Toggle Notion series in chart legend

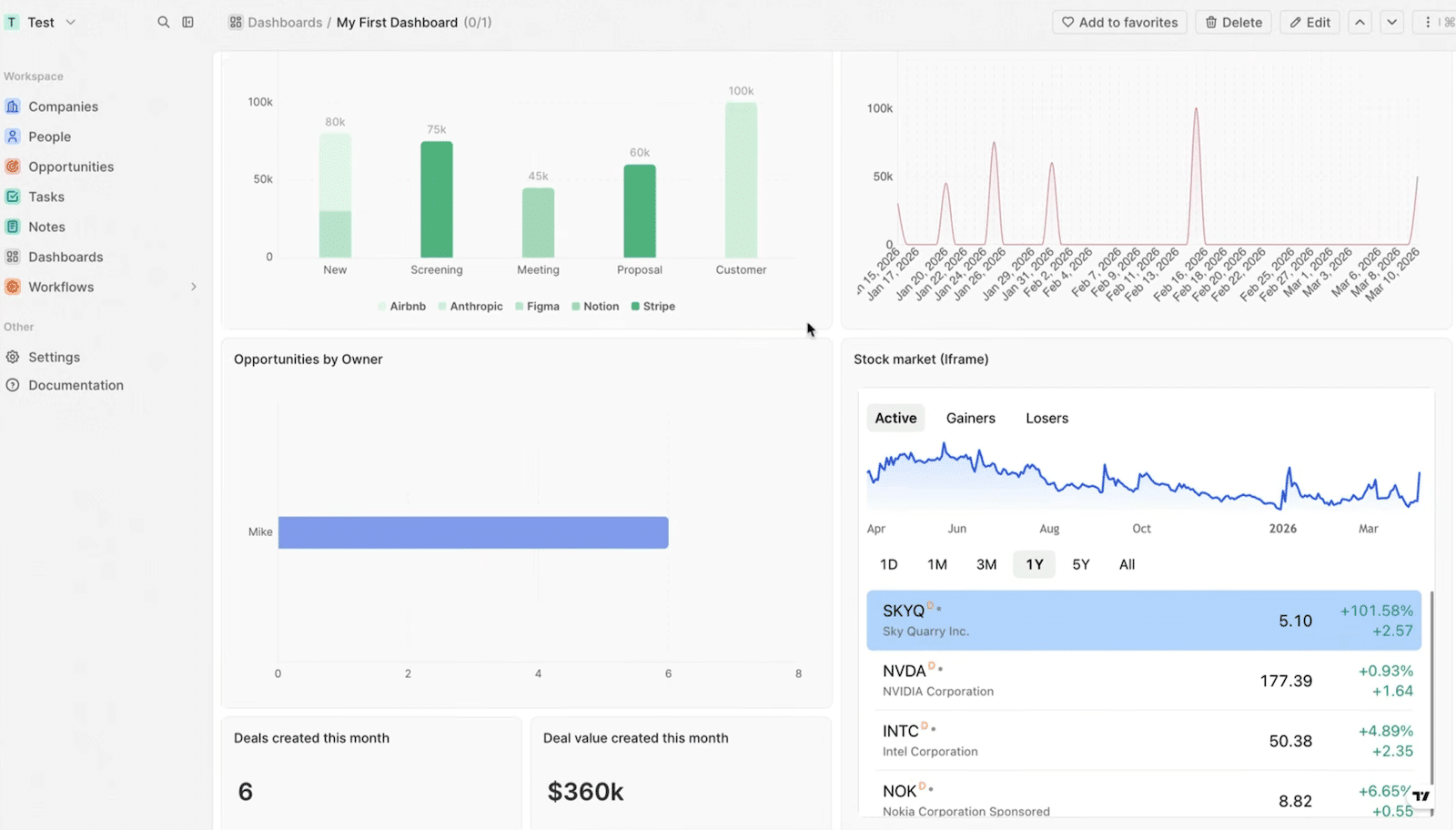595,307
